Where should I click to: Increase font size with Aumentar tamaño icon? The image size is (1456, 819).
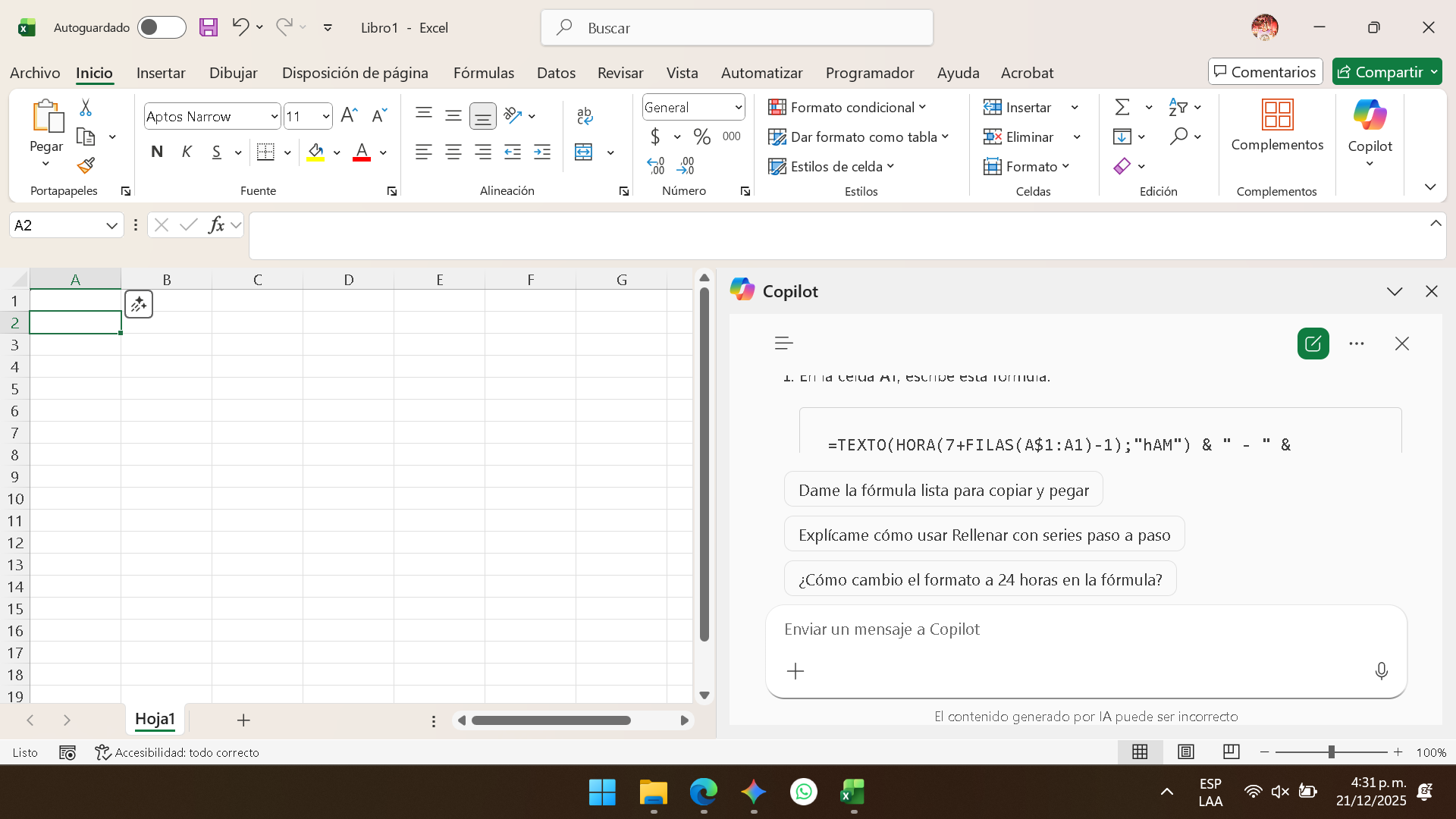pyautogui.click(x=348, y=115)
